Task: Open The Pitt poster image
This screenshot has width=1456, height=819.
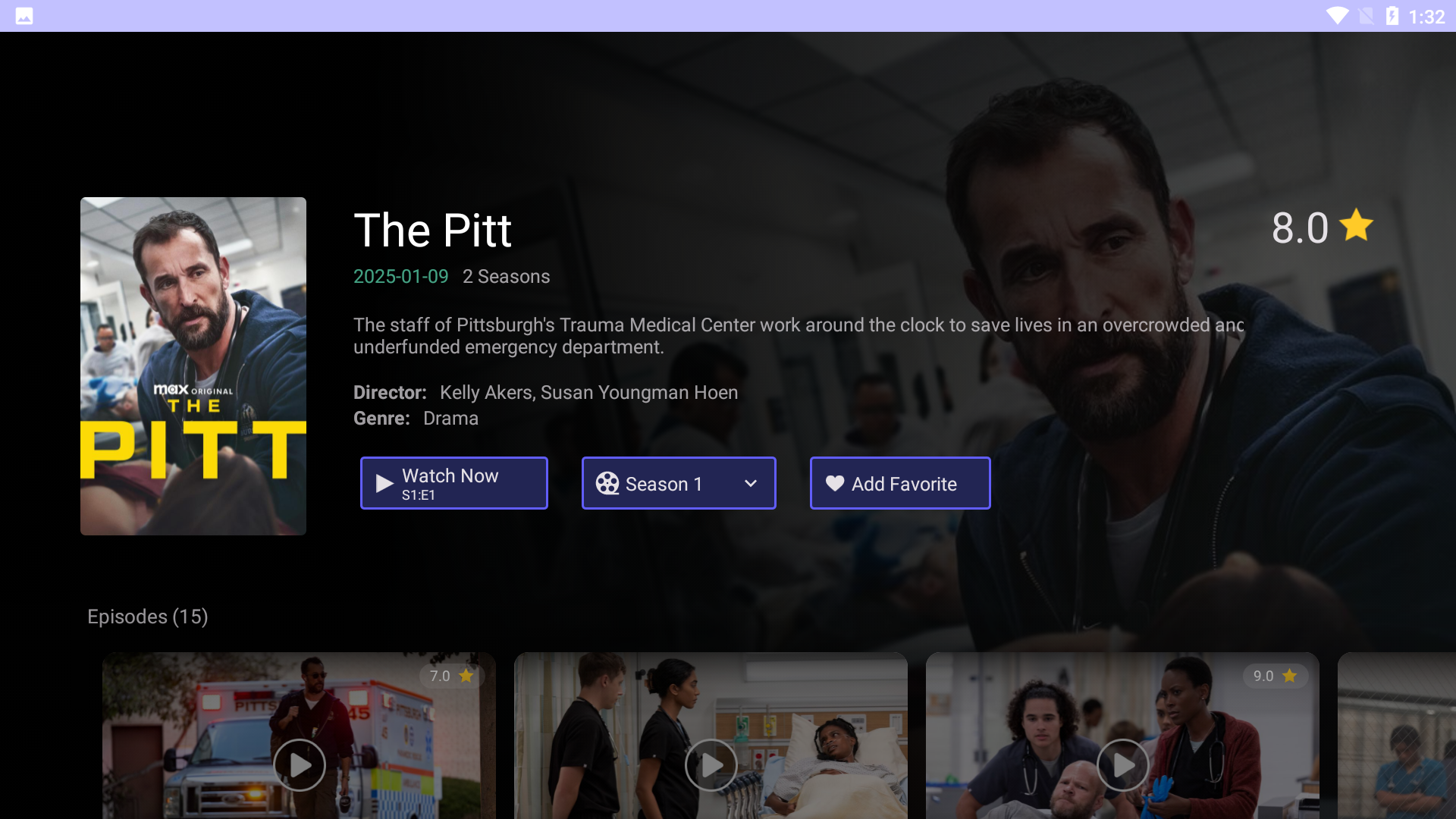Action: tap(193, 366)
